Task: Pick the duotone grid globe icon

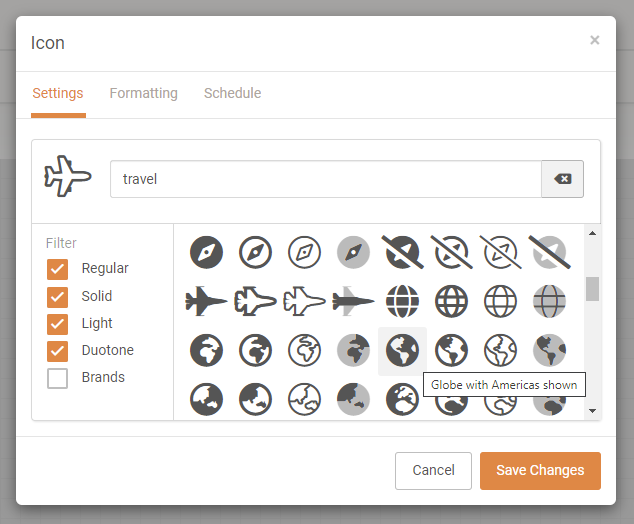Action: [549, 301]
